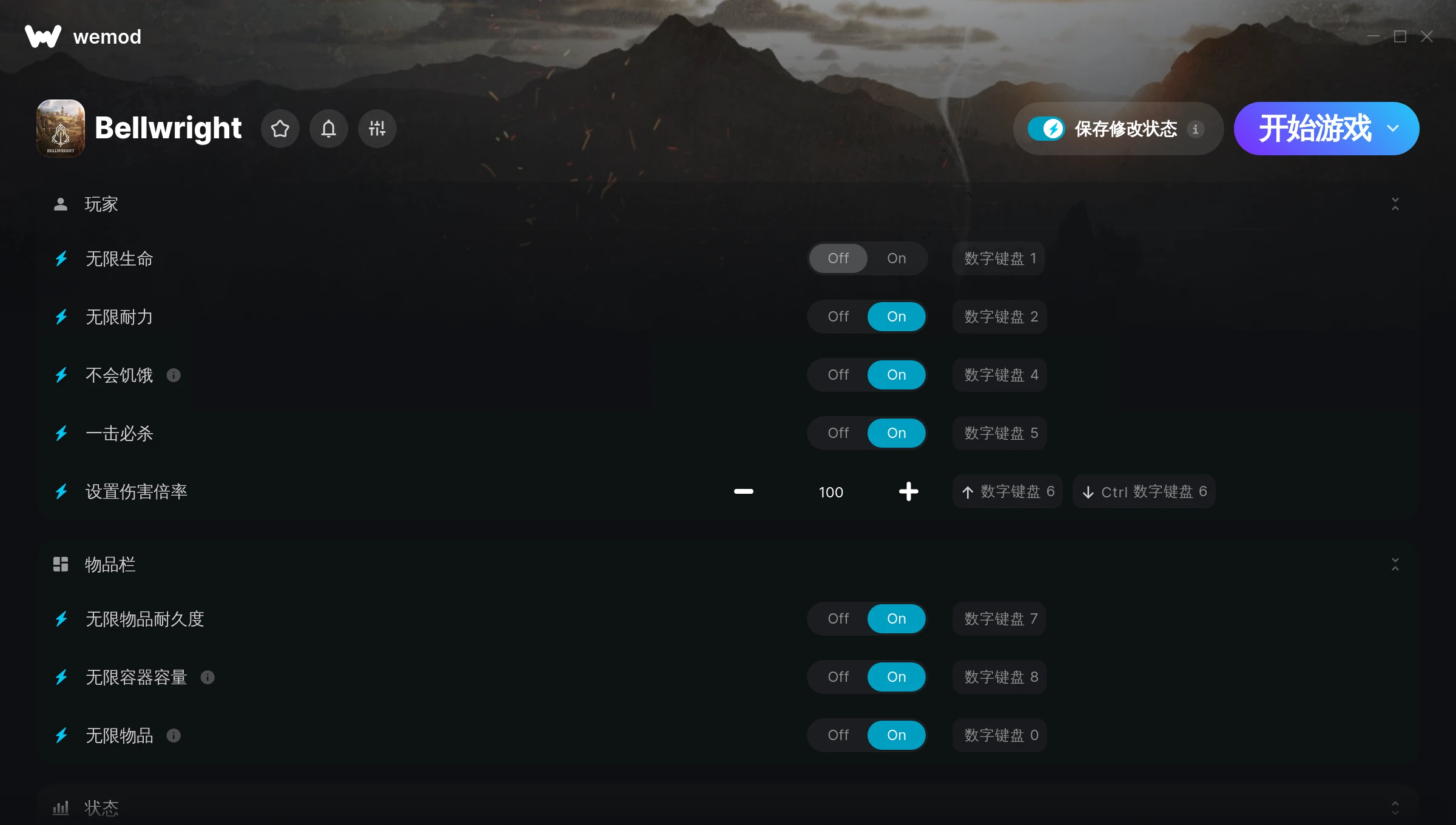The image size is (1456, 825).
Task: Toggle the 保存修改状态 switch
Action: click(x=1046, y=129)
